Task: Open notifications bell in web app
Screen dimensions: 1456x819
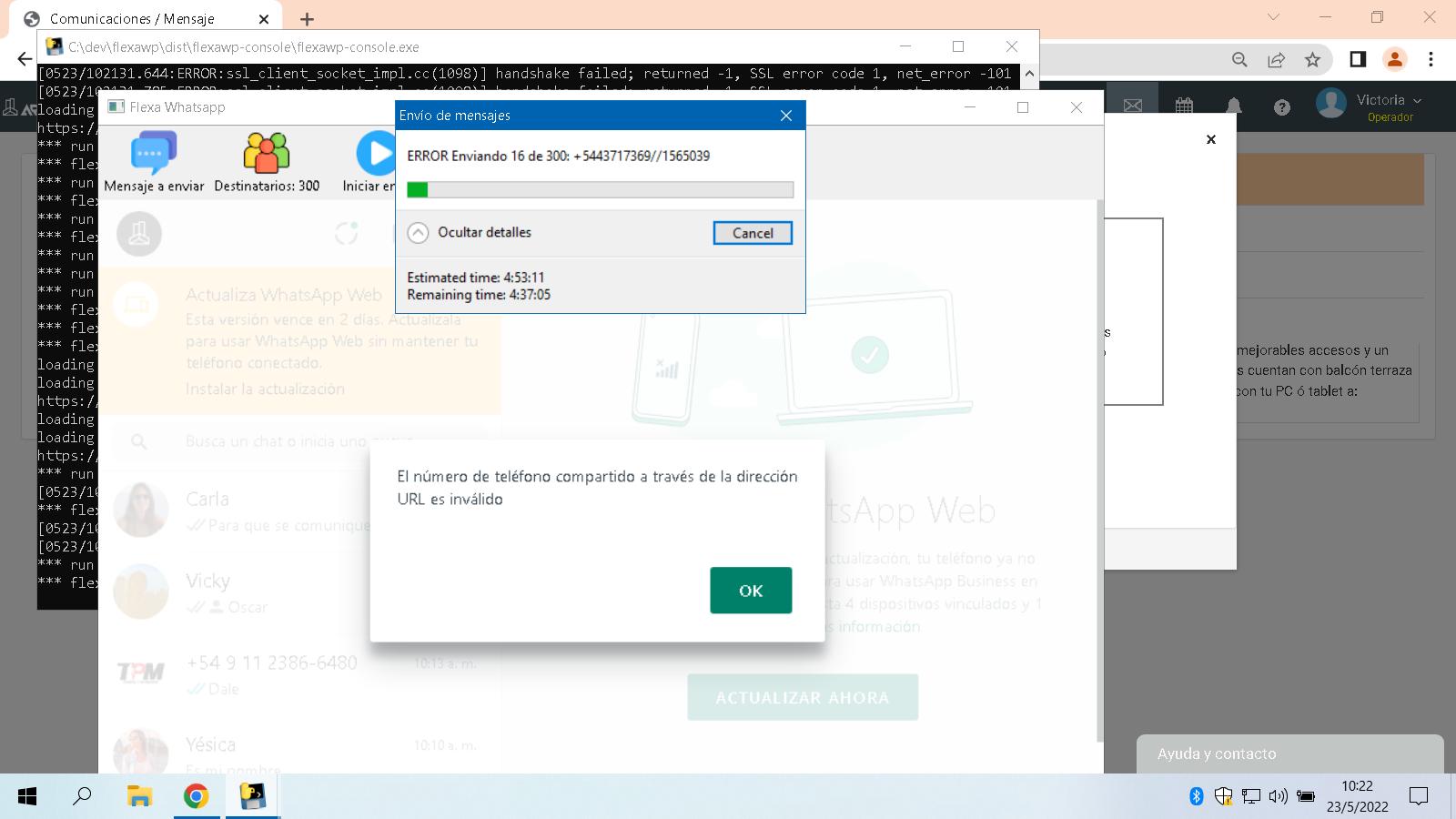Action: pyautogui.click(x=1234, y=106)
